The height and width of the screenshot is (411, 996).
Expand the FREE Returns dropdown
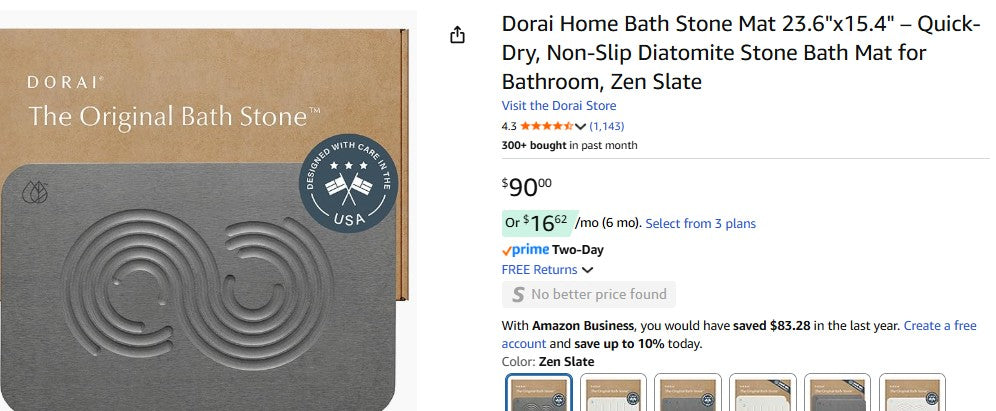coord(587,270)
